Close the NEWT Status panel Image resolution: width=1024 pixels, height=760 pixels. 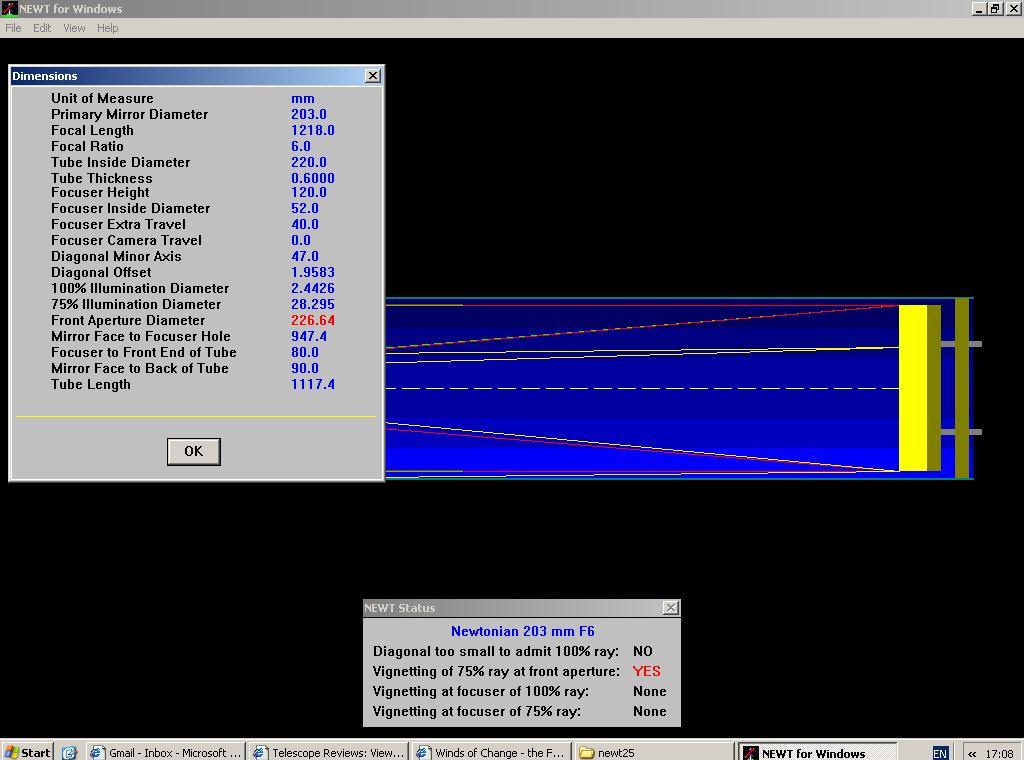pos(671,608)
